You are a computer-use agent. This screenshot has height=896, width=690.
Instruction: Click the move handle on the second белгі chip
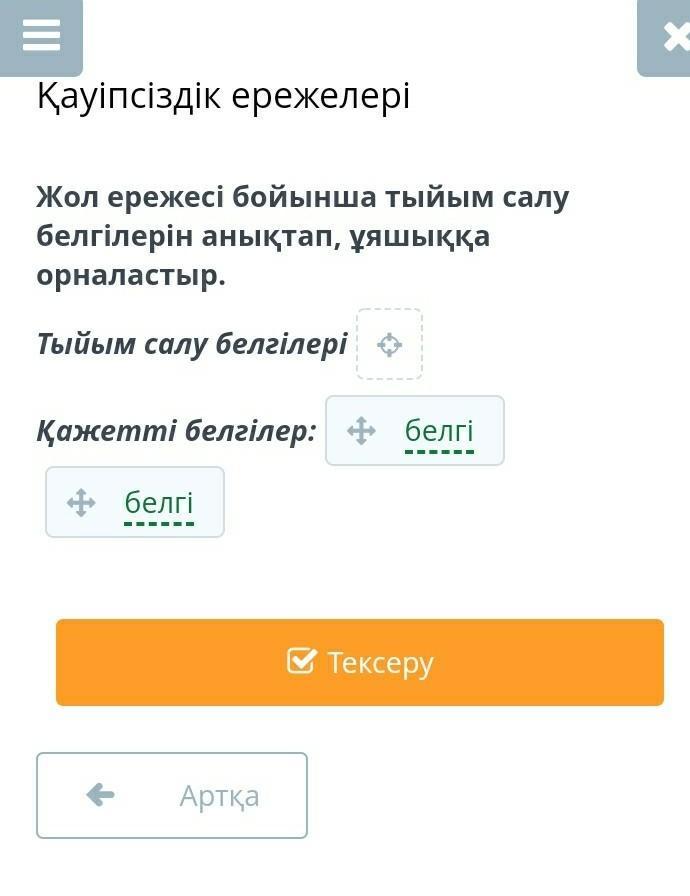81,502
